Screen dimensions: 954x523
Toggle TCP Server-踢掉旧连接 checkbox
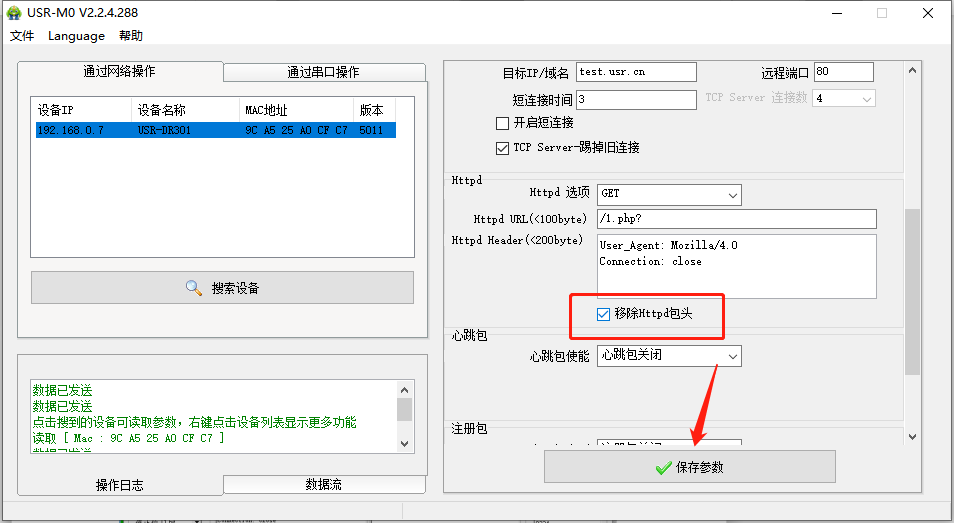tap(503, 148)
